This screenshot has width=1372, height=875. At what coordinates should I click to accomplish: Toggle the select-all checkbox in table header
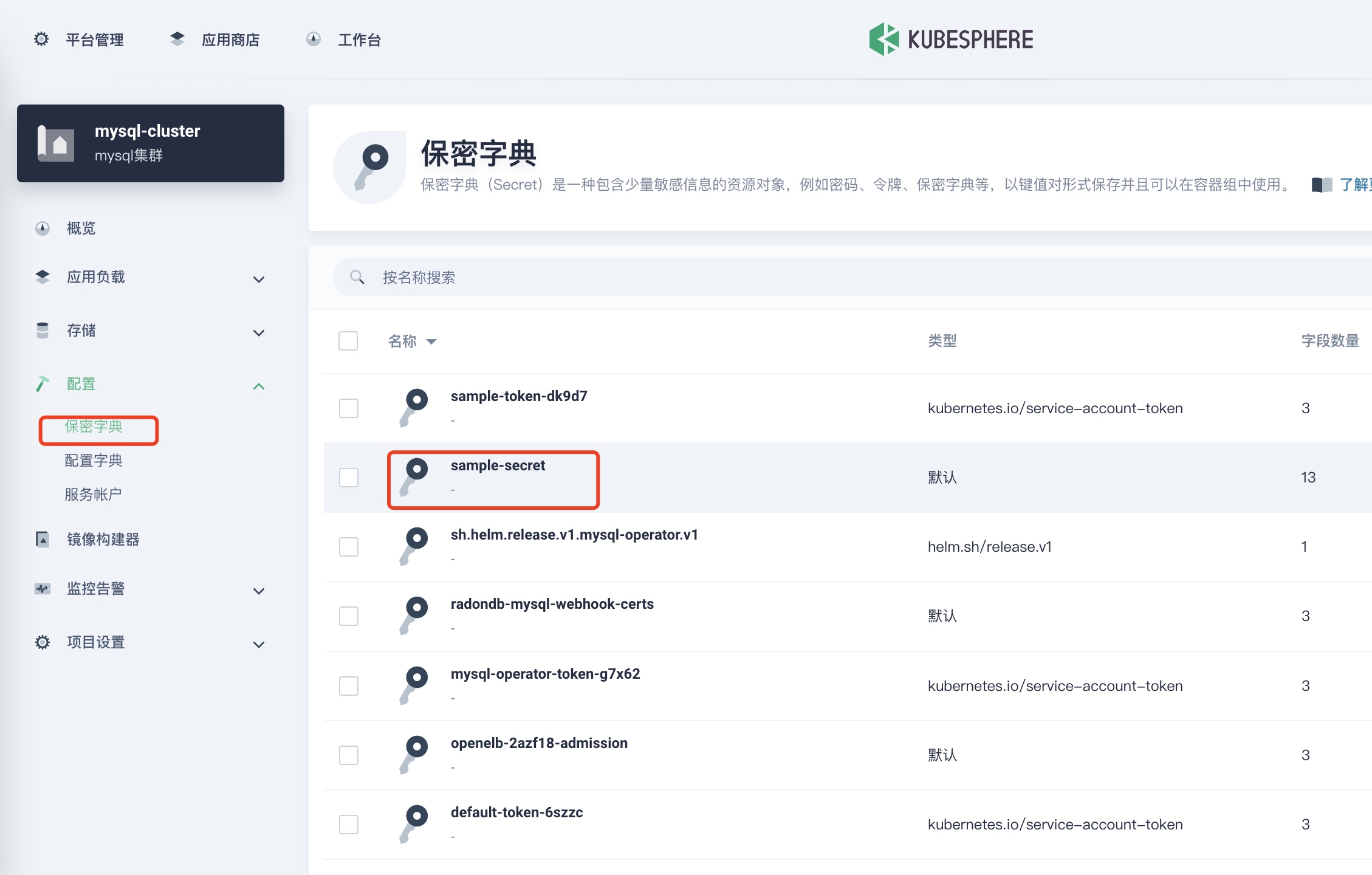coord(348,341)
